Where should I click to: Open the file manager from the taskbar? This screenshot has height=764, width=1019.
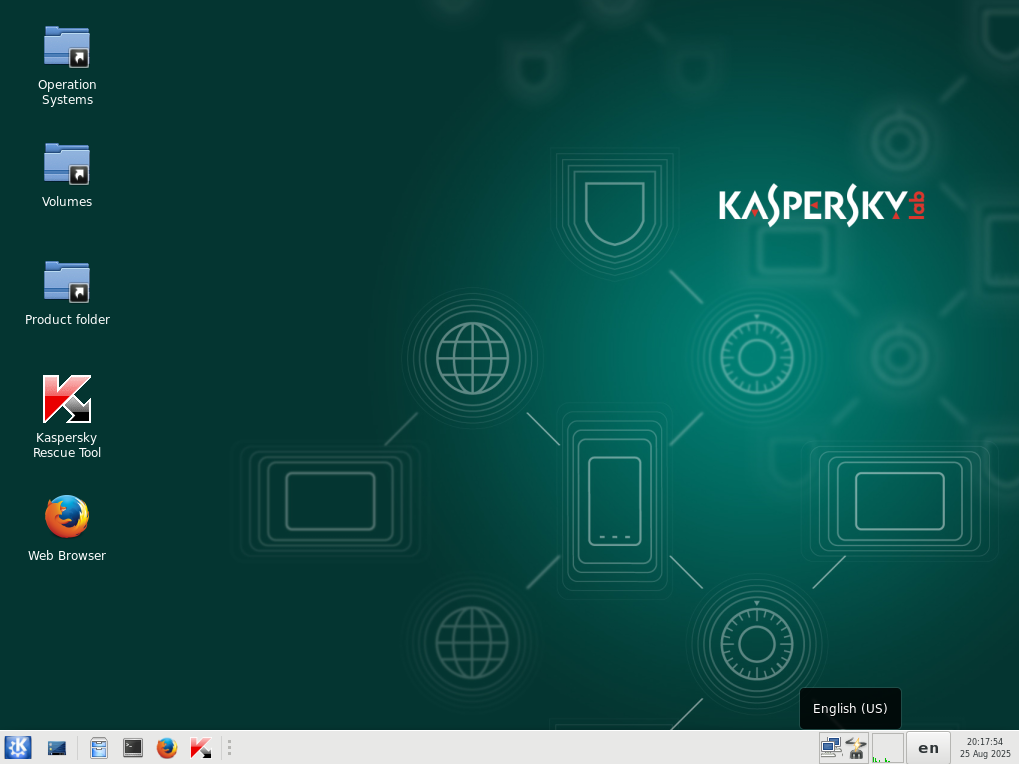[99, 748]
